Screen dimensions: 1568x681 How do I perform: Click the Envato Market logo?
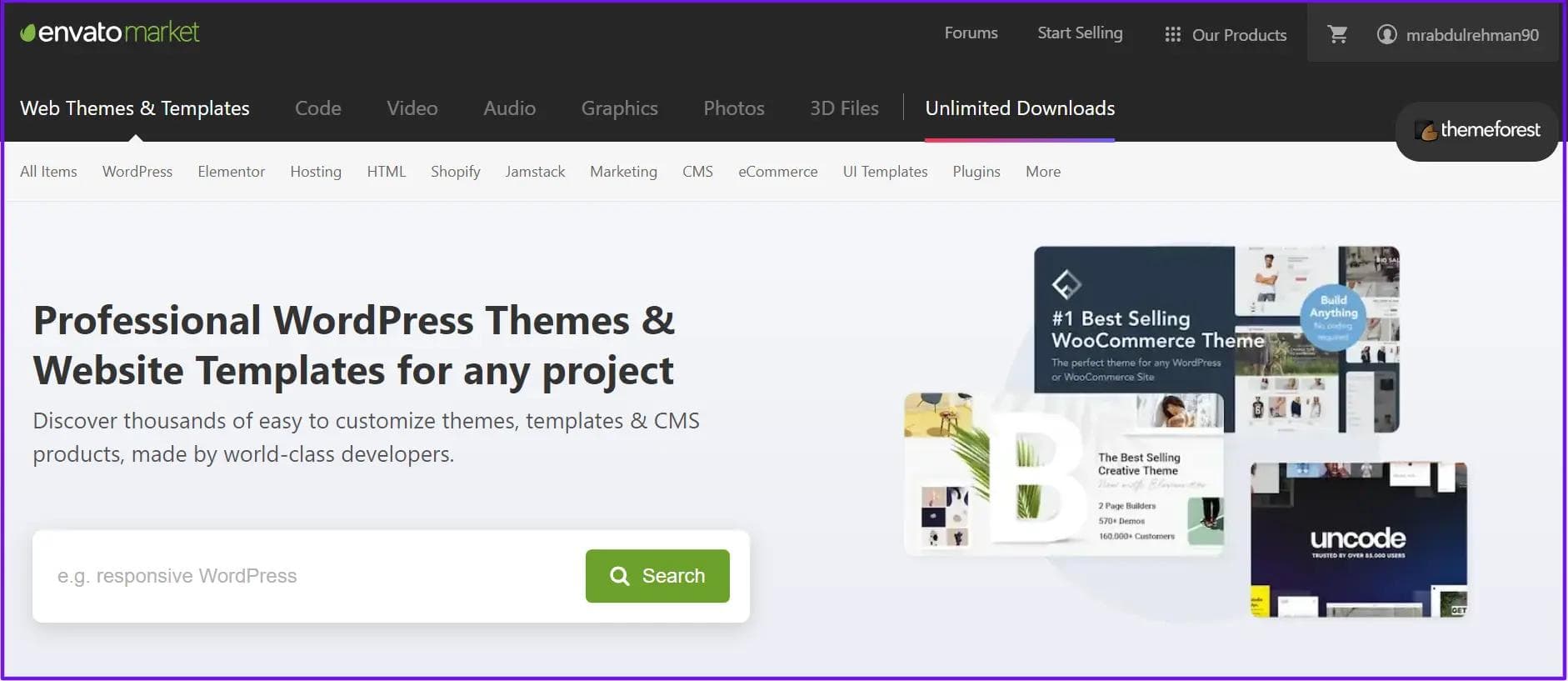(x=110, y=33)
